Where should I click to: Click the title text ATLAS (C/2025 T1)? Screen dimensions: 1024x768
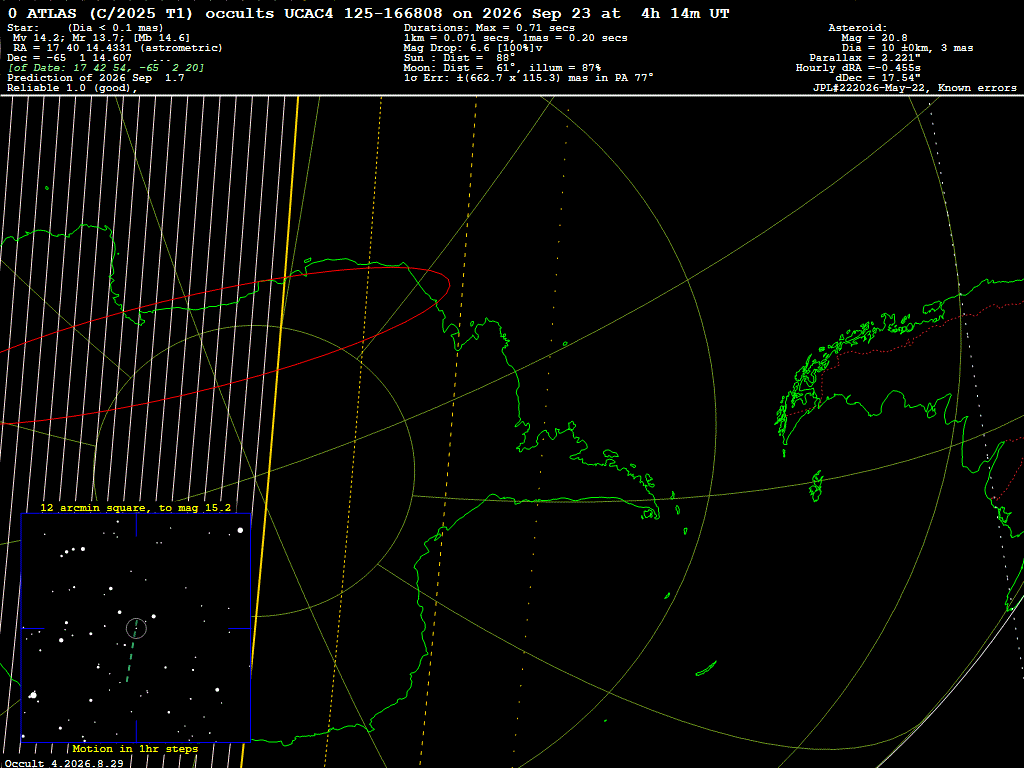point(110,13)
